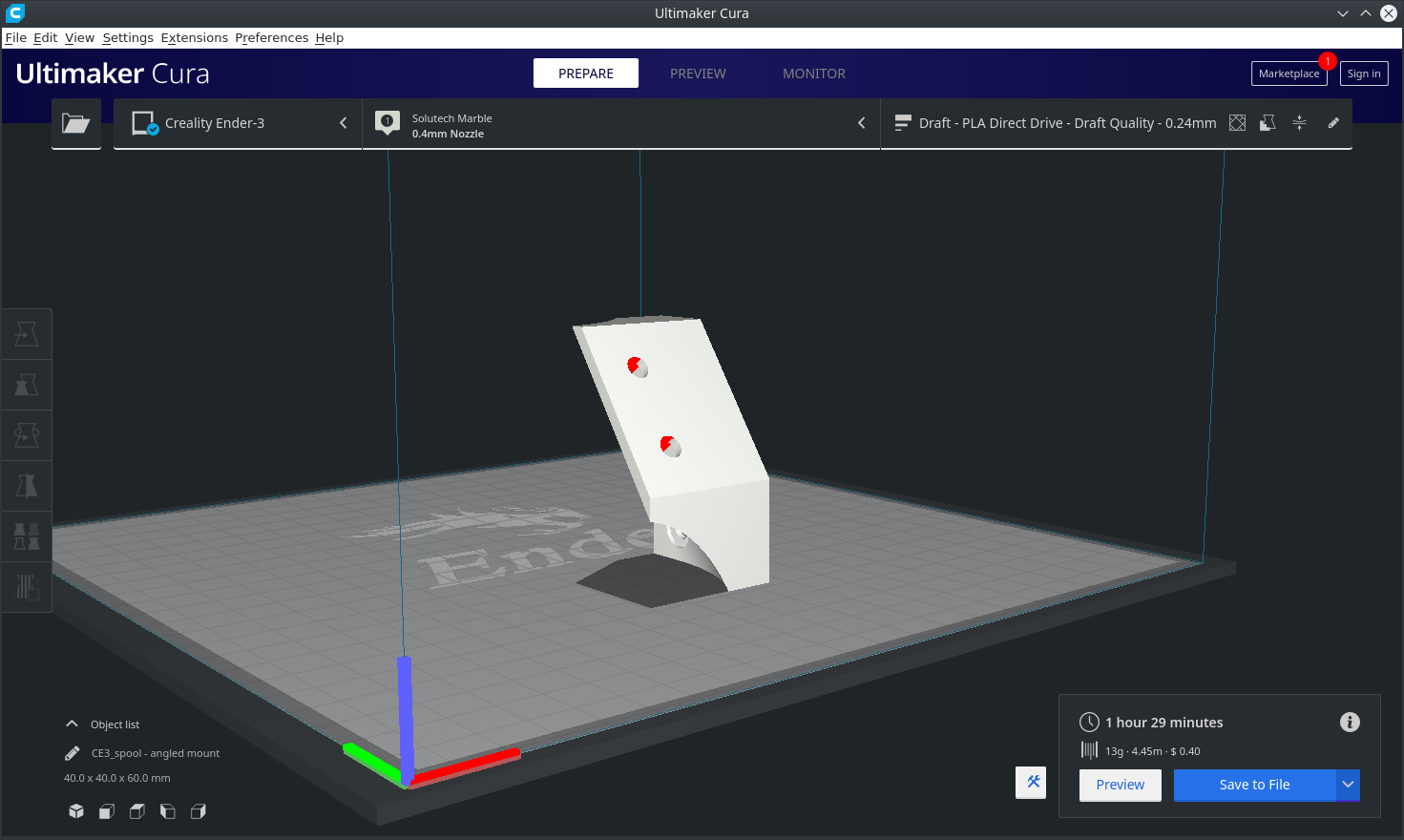Open the View menu
This screenshot has height=840, width=1404.
(80, 37)
